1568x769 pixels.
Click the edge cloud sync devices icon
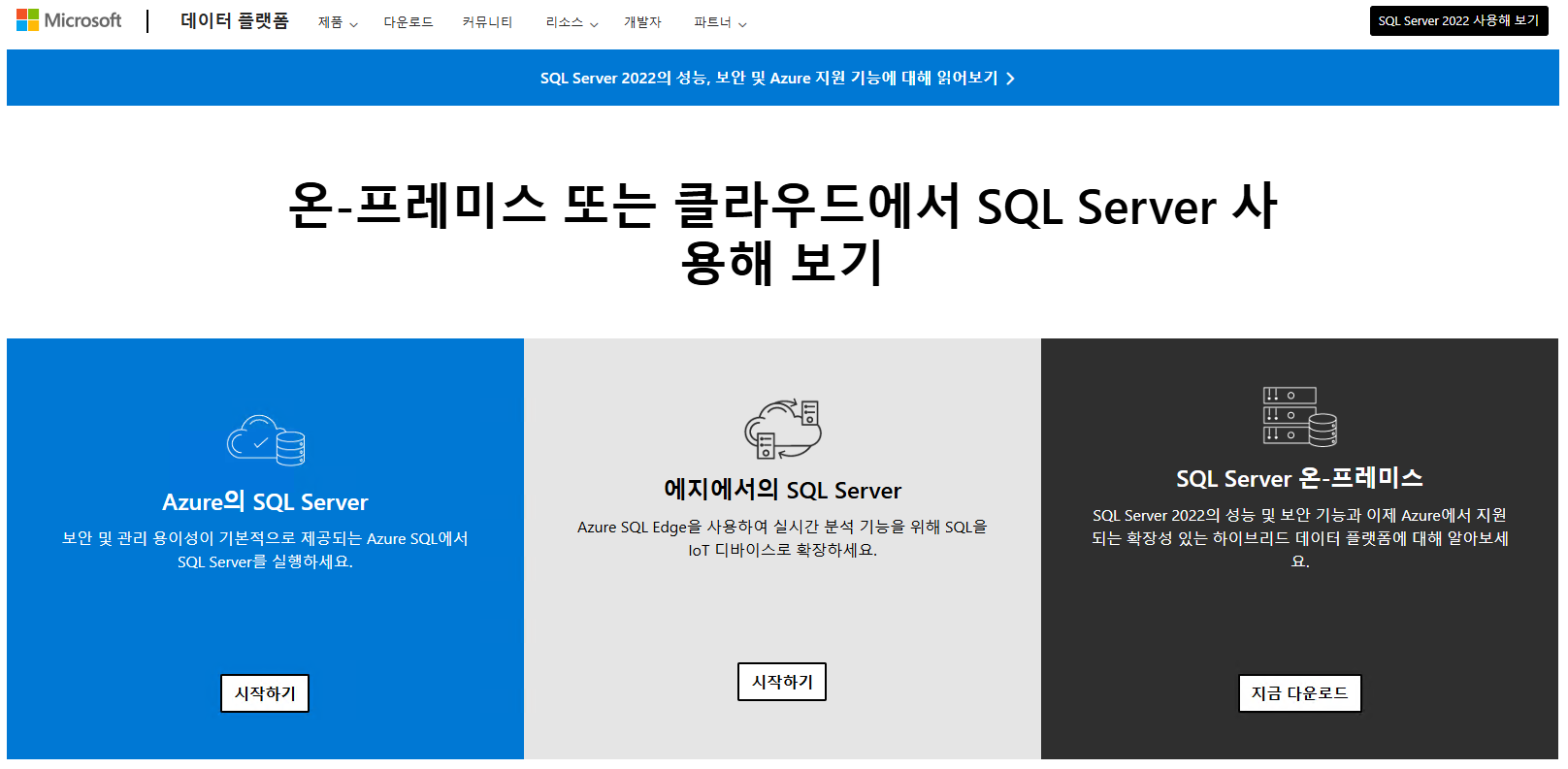(783, 429)
